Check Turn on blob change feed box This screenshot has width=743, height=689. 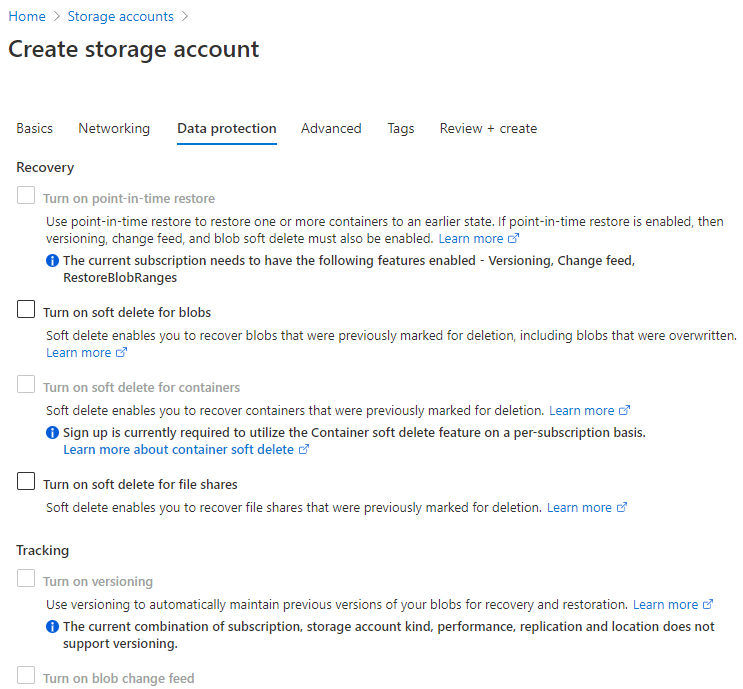tap(26, 677)
